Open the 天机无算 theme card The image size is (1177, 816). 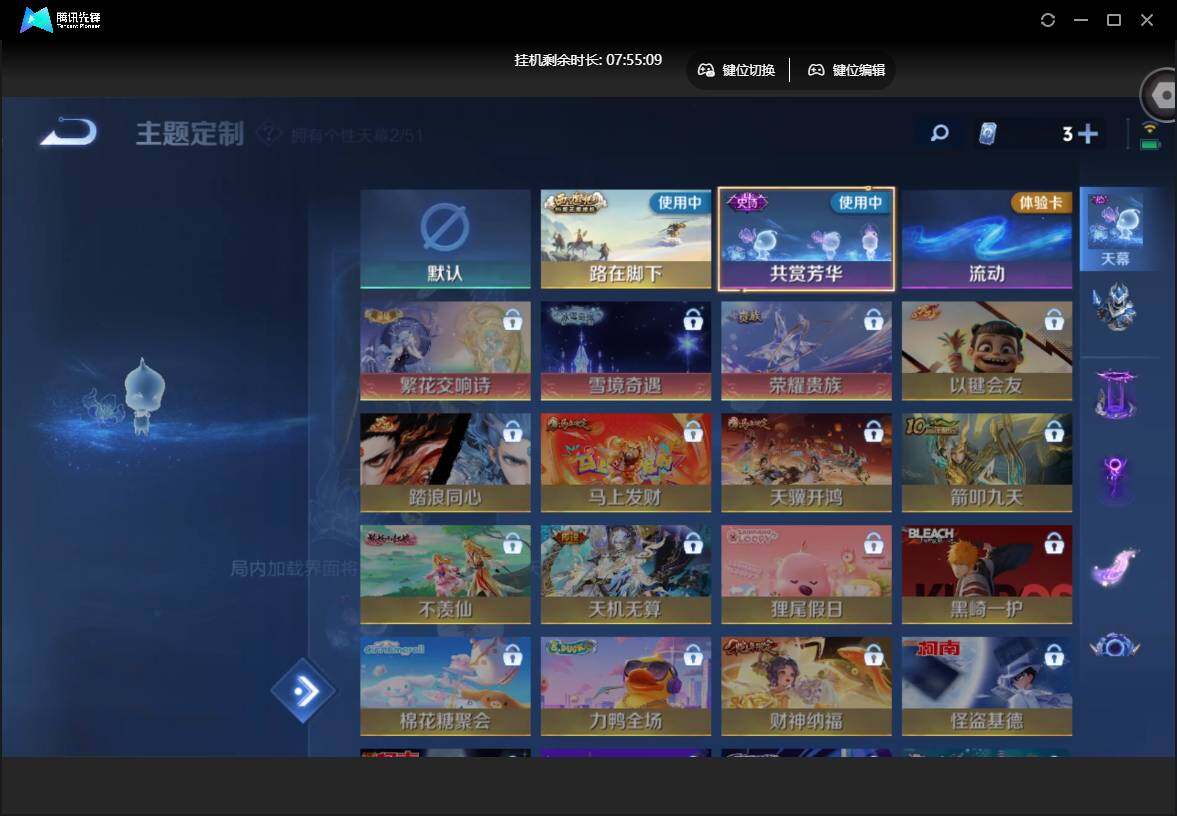point(625,574)
